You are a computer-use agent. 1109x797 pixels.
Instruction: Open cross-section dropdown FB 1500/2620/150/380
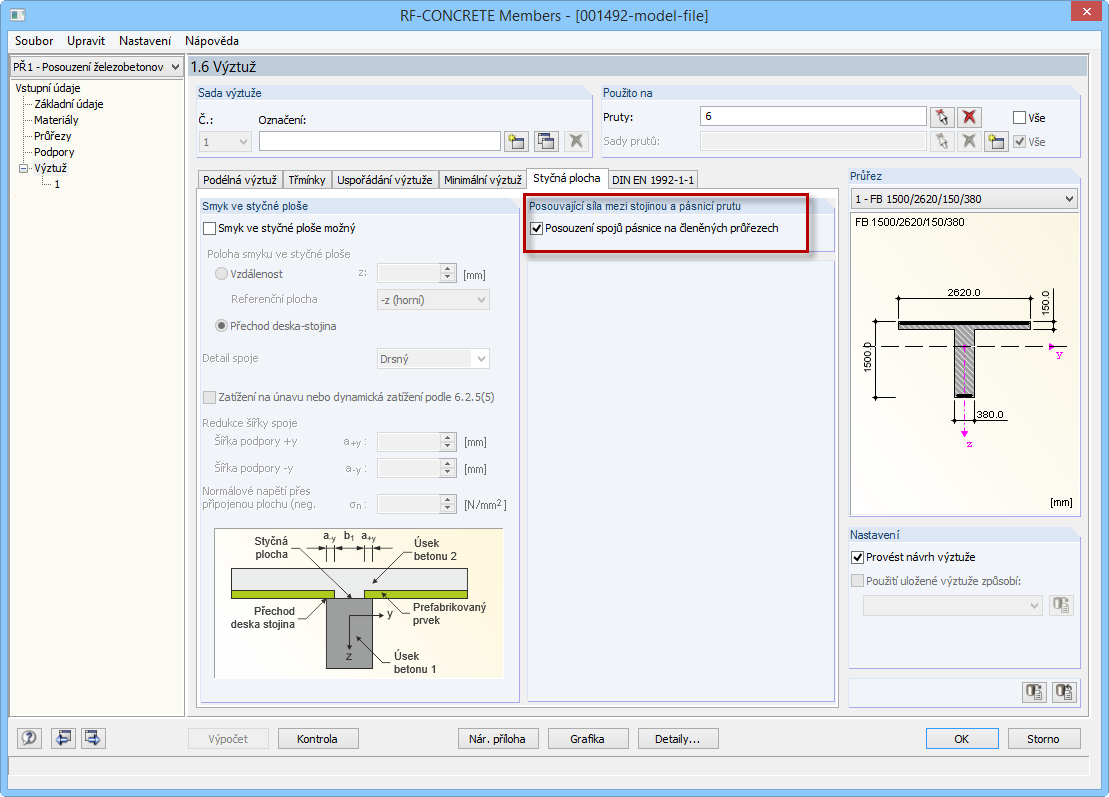(964, 199)
